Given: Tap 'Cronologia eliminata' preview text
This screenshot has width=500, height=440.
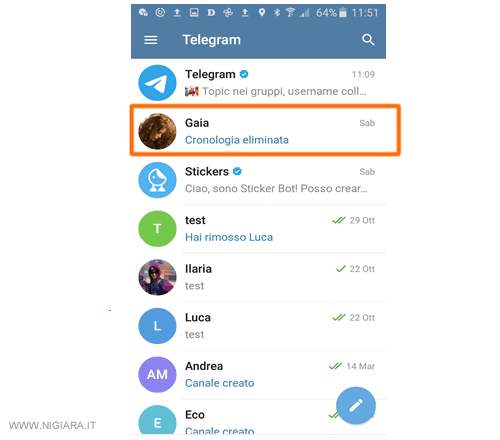Looking at the screenshot, I should pos(237,140).
